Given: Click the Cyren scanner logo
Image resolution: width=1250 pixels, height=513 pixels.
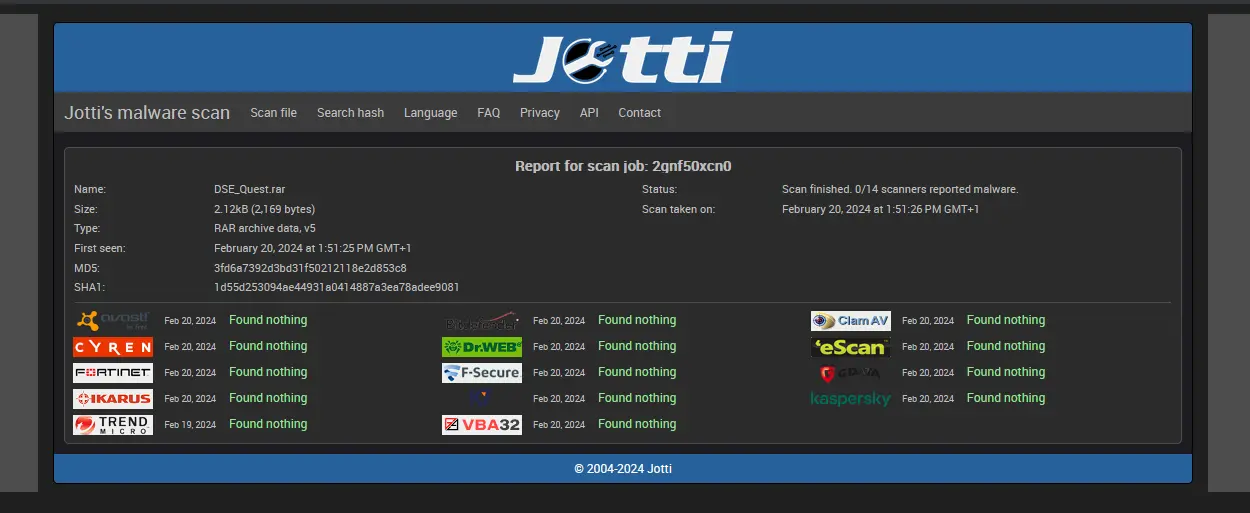Looking at the screenshot, I should click(113, 347).
